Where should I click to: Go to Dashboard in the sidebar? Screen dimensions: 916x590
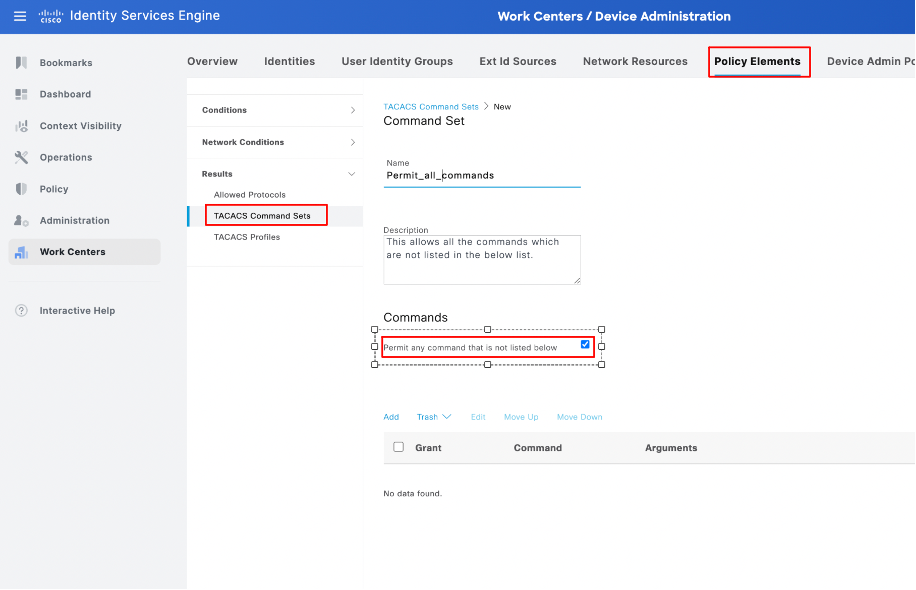pyautogui.click(x=65, y=94)
